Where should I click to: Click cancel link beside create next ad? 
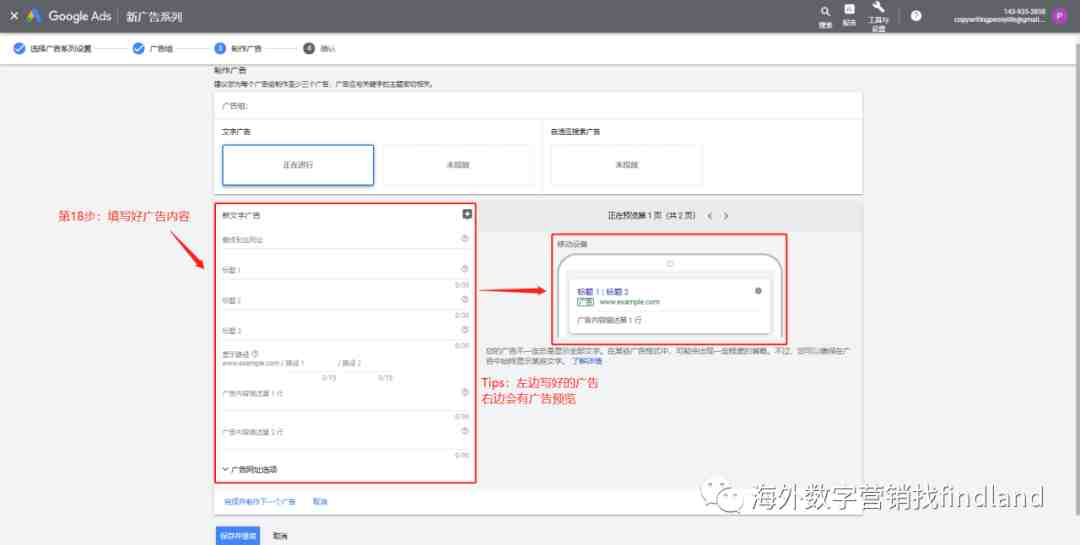tap(320, 502)
